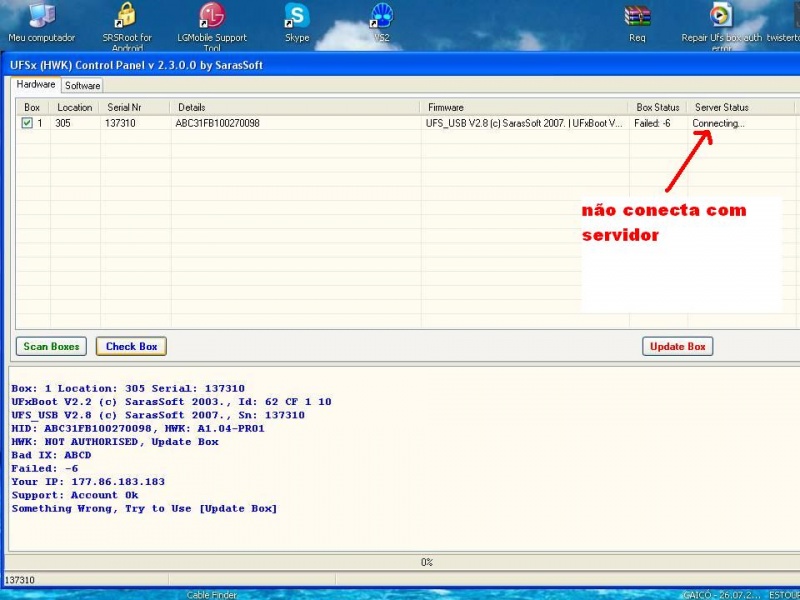Click the Firmware column header

click(524, 107)
